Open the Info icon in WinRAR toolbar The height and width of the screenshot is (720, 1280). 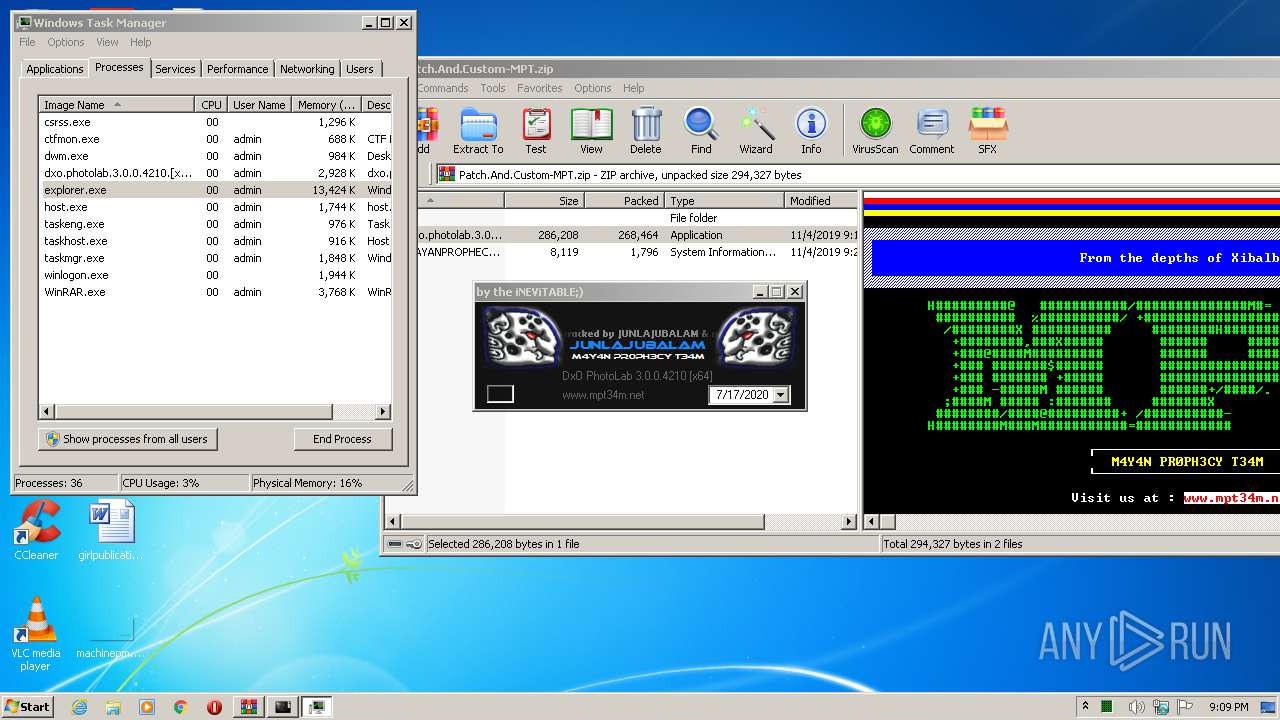point(811,131)
